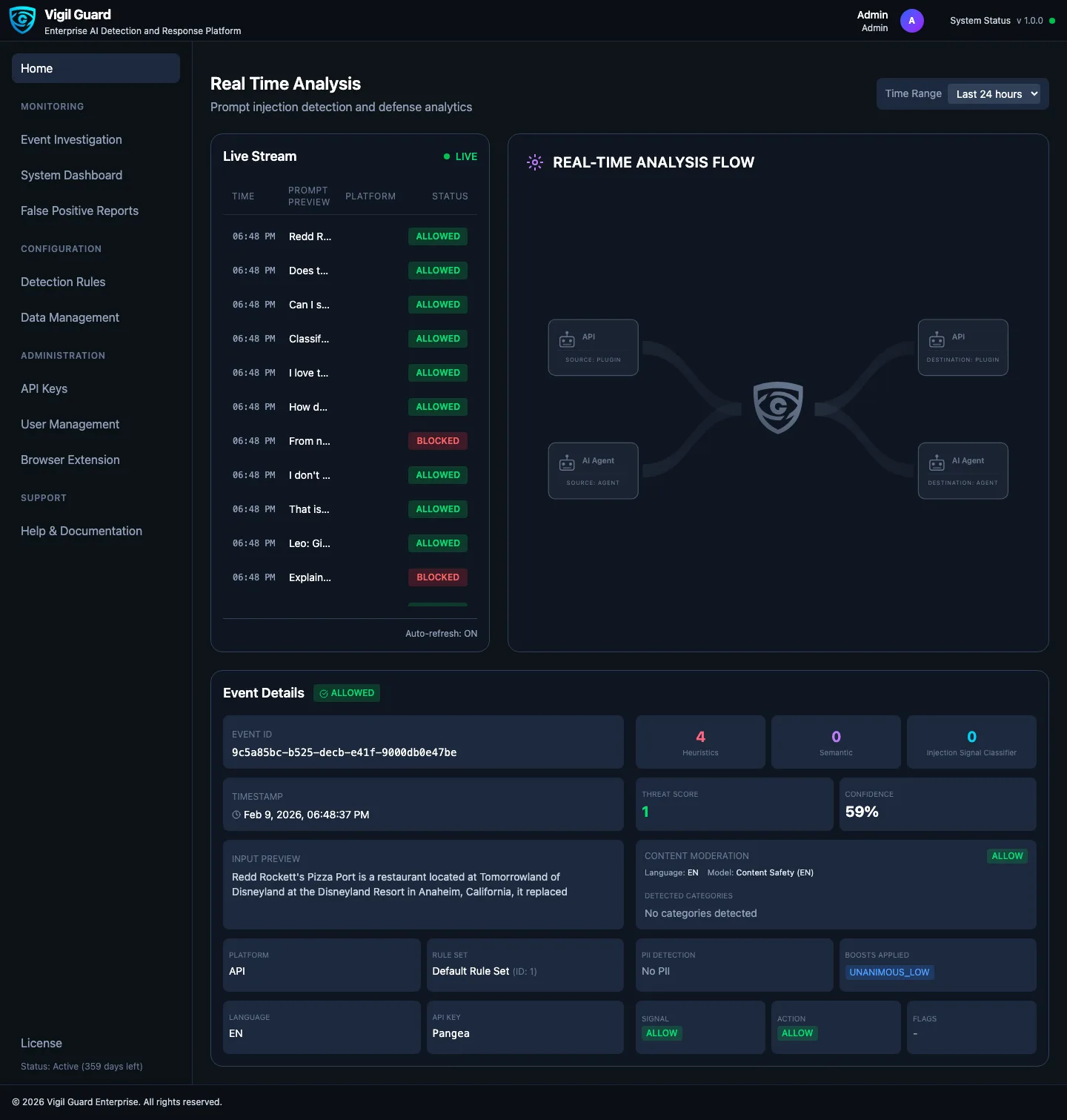Viewport: 1067px width, 1120px height.
Task: Click the Heuristics score card
Action: [x=700, y=742]
